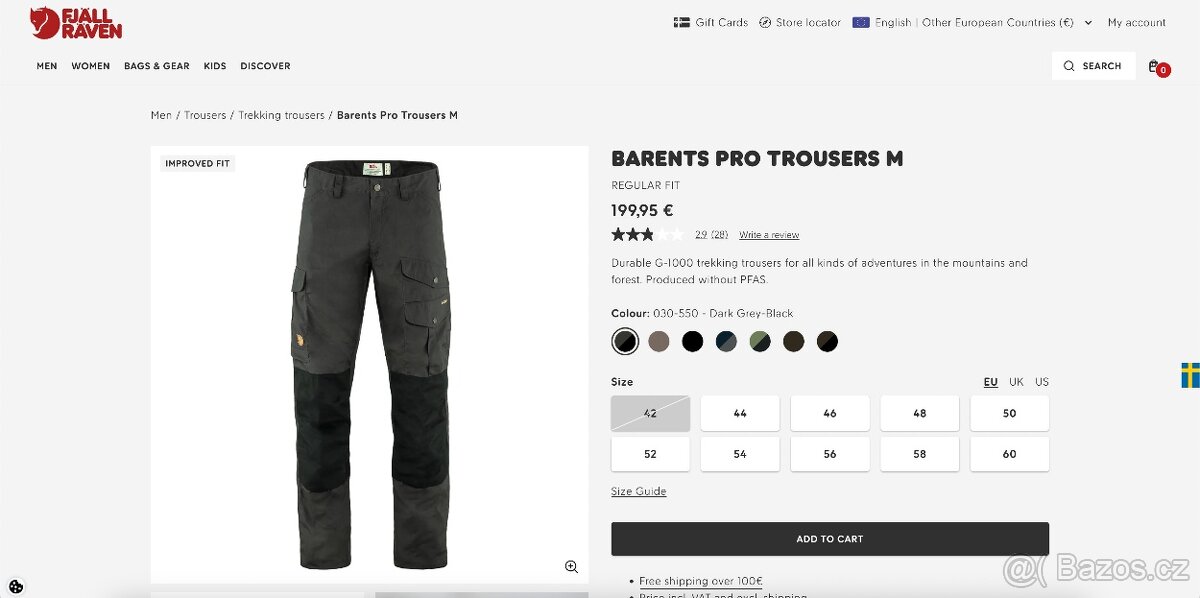
Task: Click the ADD TO CART button
Action: (830, 538)
